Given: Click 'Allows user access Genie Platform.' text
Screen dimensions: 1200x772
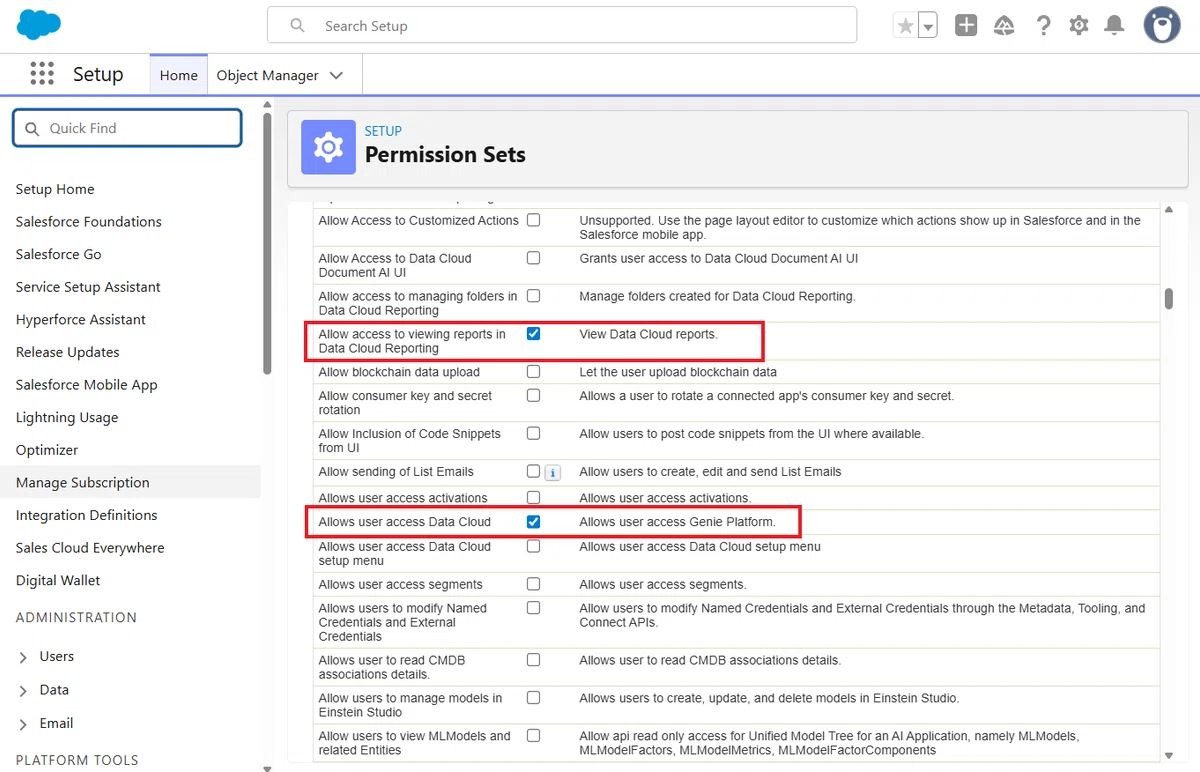Looking at the screenshot, I should point(677,522).
